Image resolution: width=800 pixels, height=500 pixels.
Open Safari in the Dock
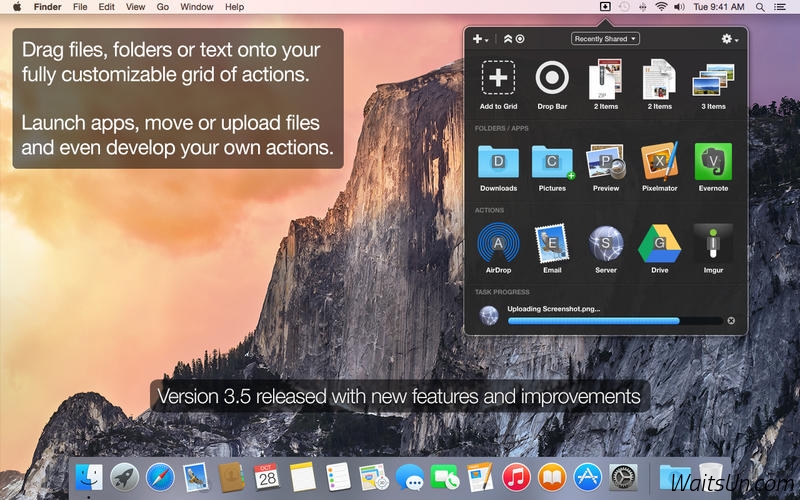coord(160,478)
